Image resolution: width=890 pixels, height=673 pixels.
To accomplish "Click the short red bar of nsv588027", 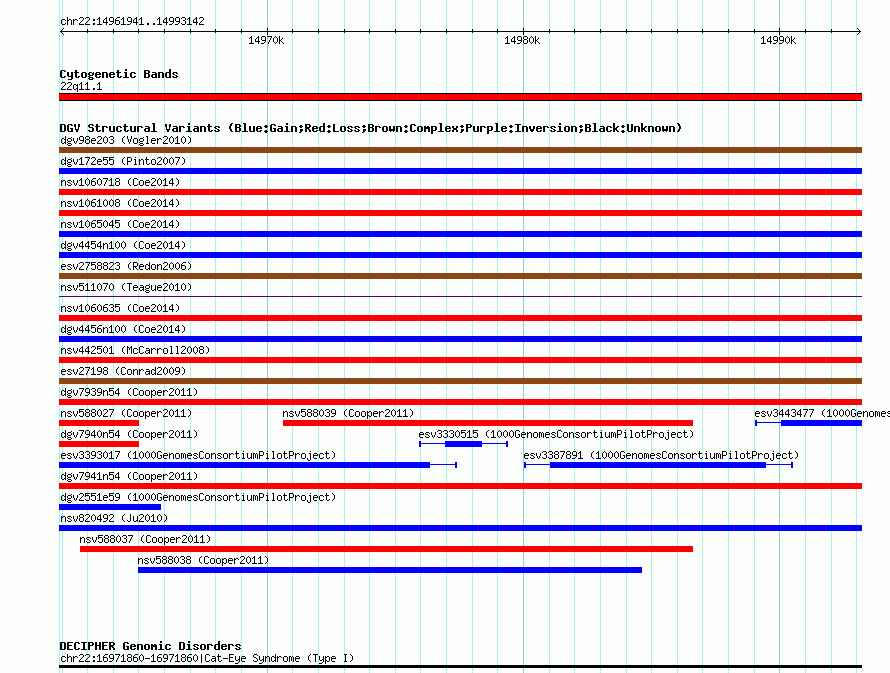I will click(99, 423).
